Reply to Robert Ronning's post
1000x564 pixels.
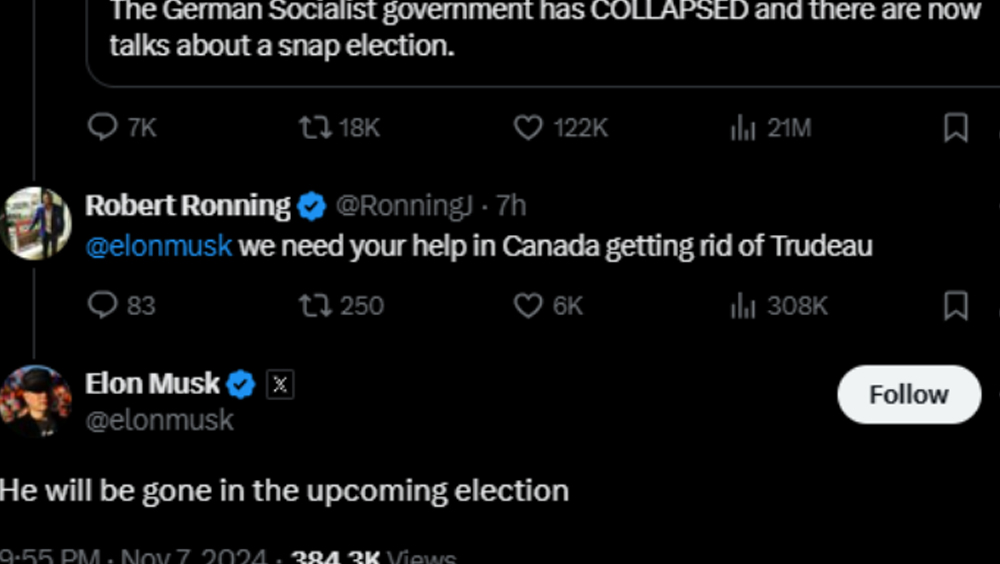[x=103, y=305]
